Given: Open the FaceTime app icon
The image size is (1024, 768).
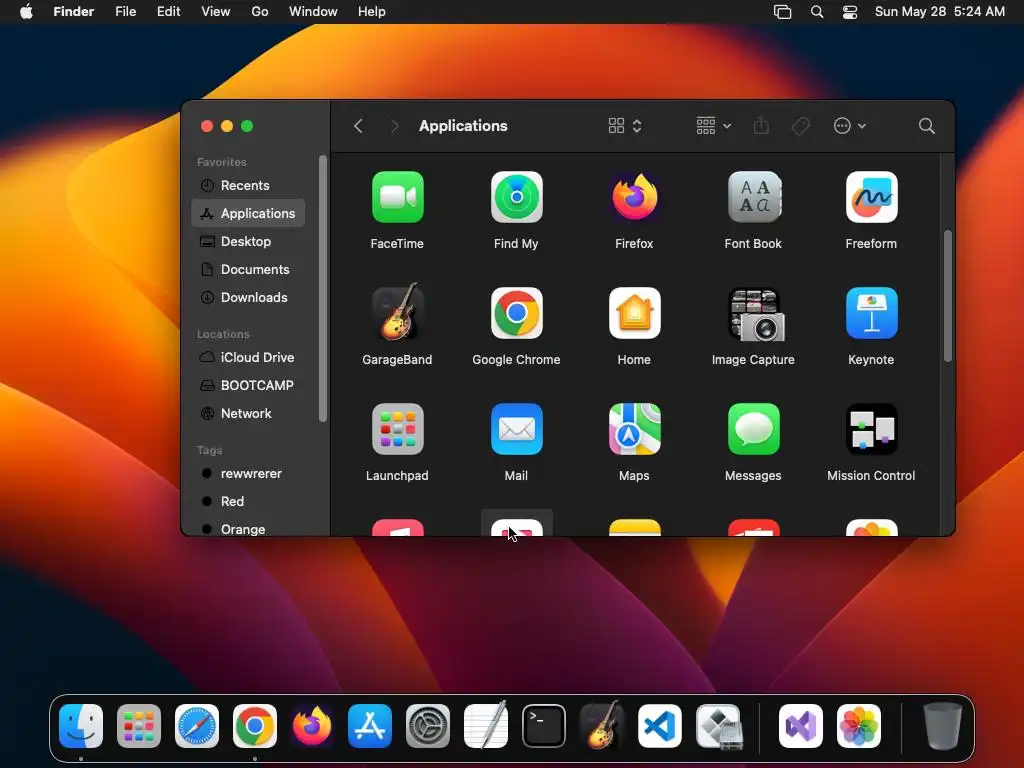Looking at the screenshot, I should [398, 197].
